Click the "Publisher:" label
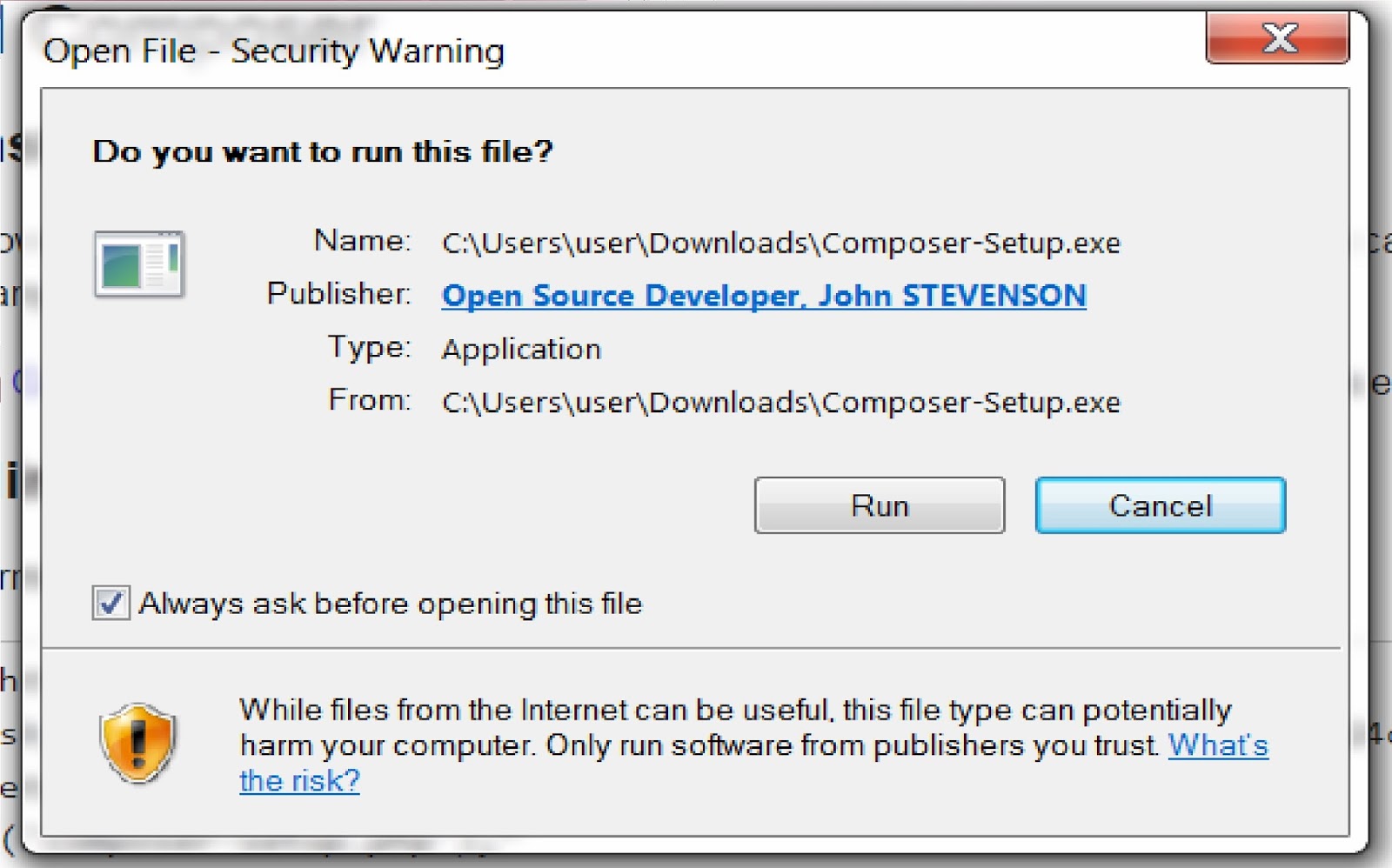 (338, 294)
